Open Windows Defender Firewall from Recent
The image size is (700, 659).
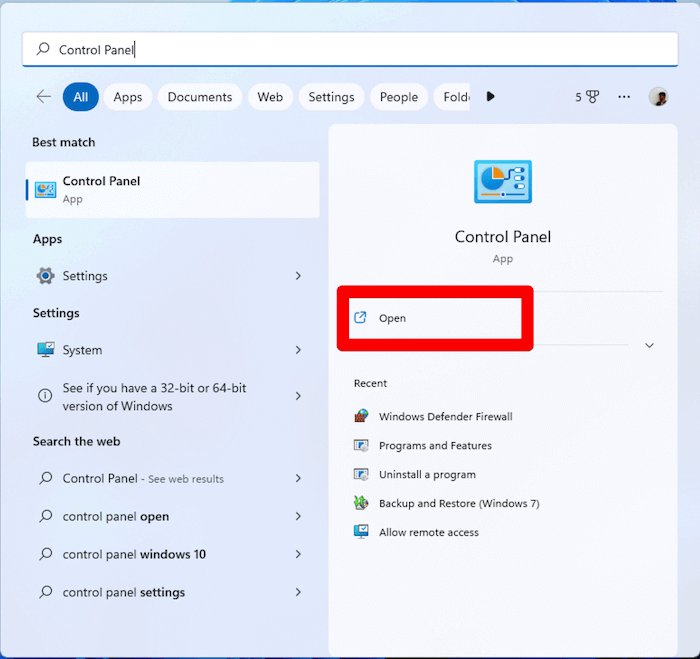(x=446, y=417)
